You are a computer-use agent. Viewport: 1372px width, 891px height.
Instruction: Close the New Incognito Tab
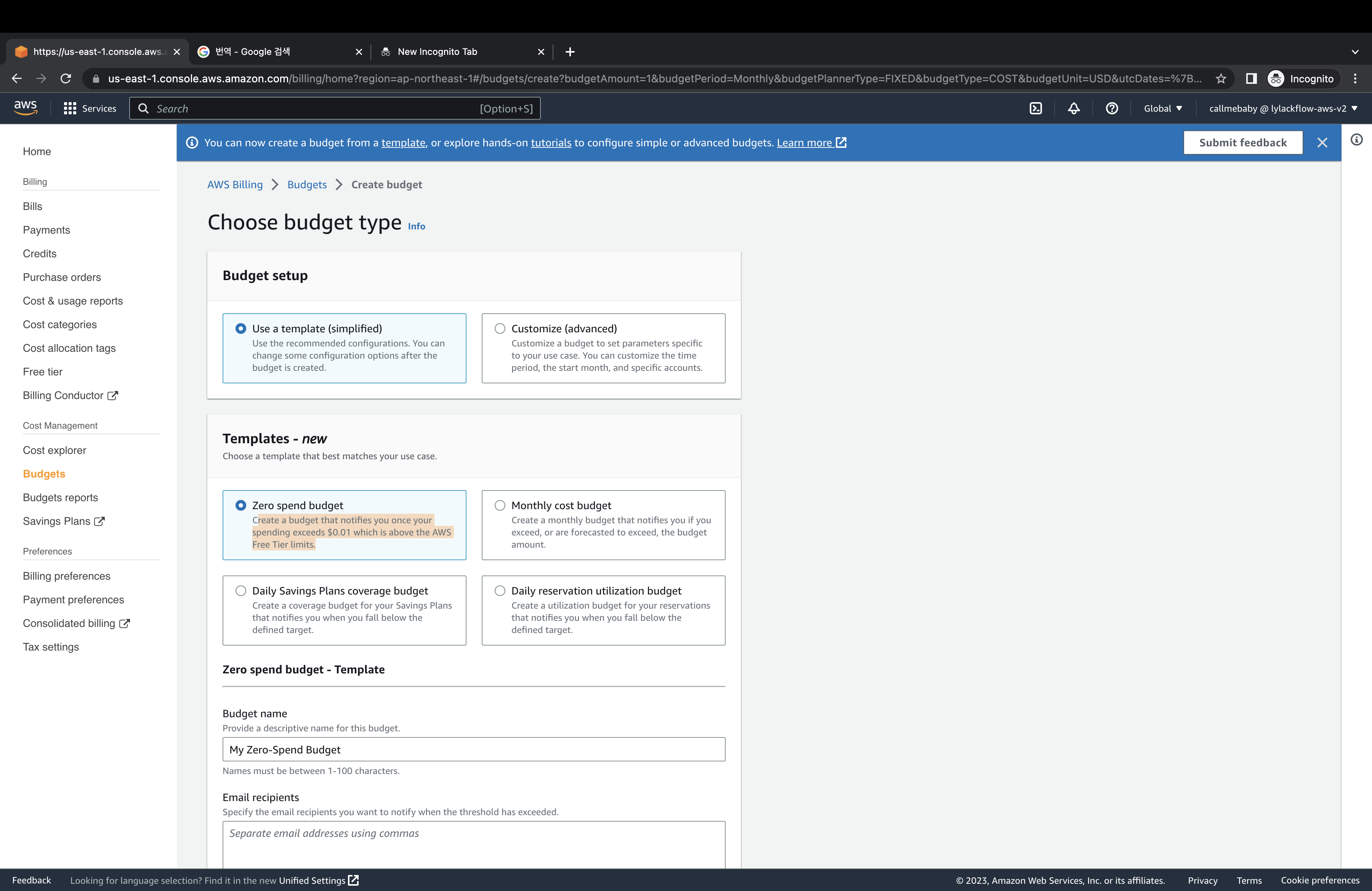pyautogui.click(x=541, y=52)
